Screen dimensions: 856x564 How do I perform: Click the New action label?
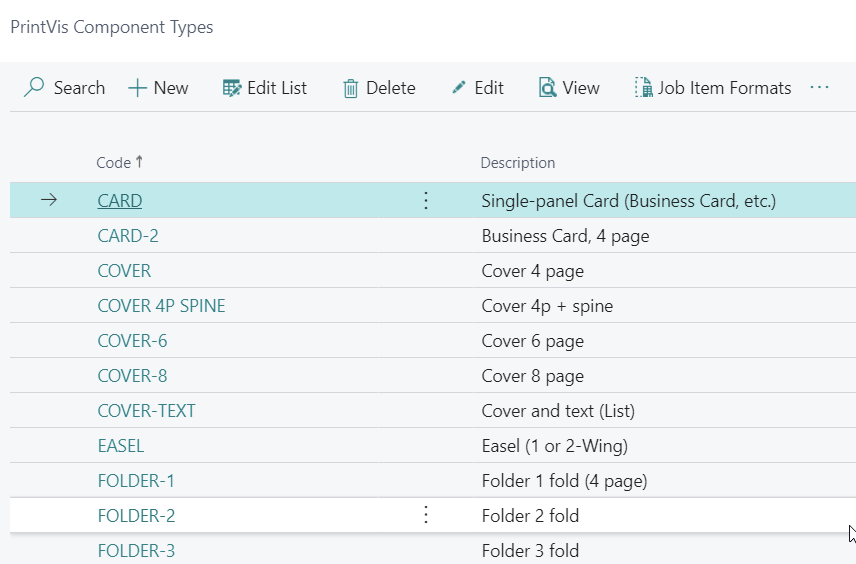point(171,88)
